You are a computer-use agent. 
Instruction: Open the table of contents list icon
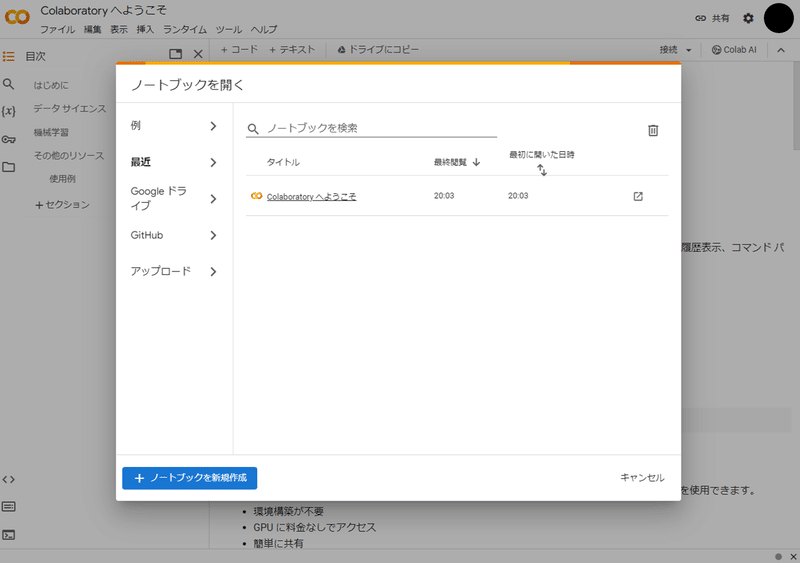point(9,56)
